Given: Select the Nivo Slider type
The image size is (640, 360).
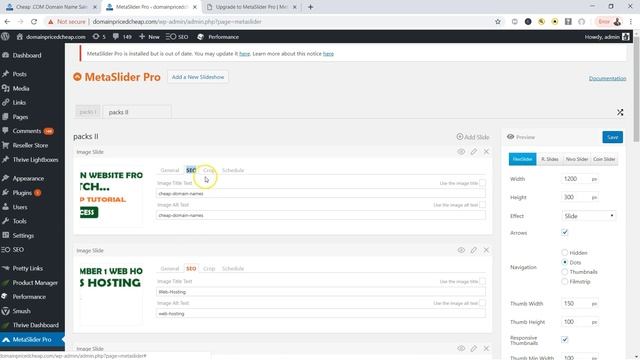Looking at the screenshot, I should pos(577,159).
